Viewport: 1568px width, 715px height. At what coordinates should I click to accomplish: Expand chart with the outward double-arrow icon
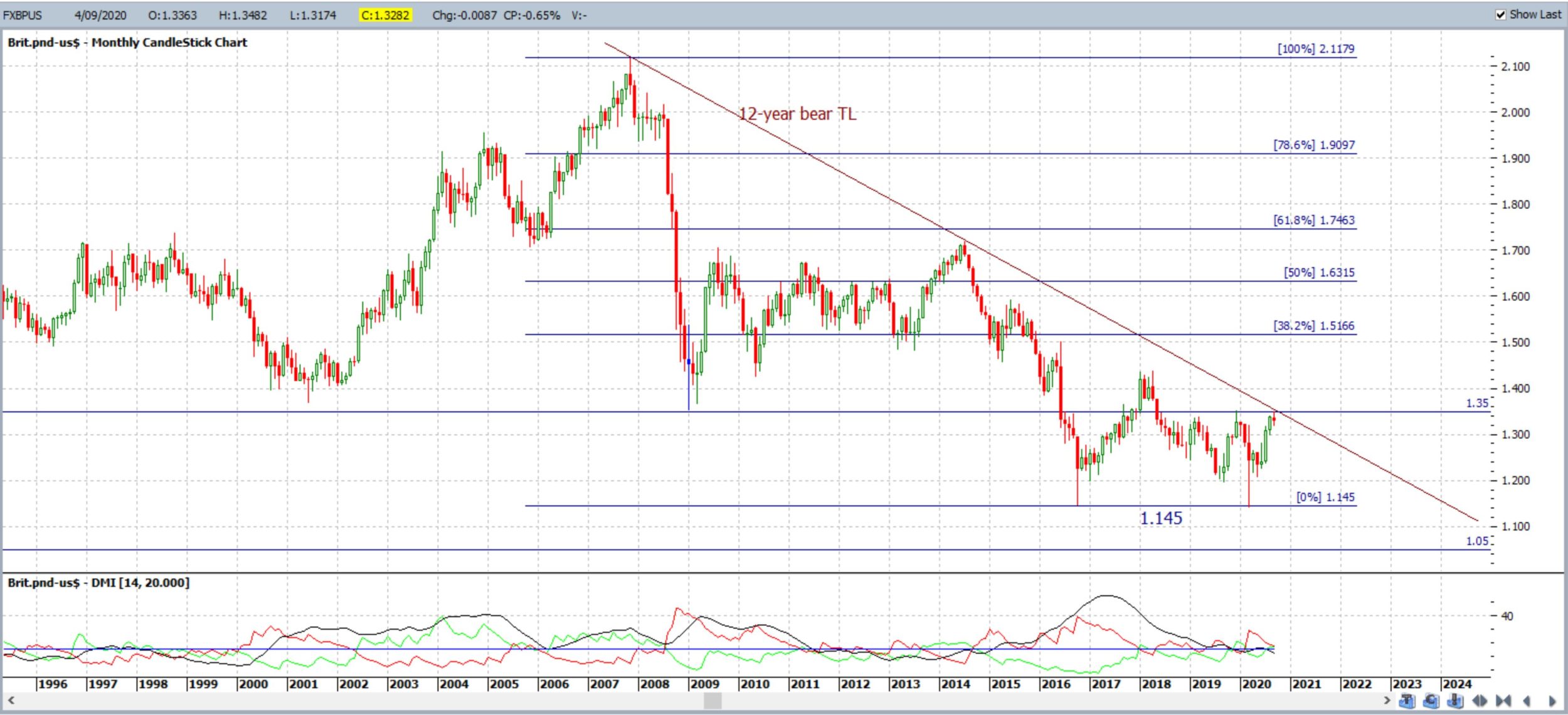pyautogui.click(x=1480, y=701)
